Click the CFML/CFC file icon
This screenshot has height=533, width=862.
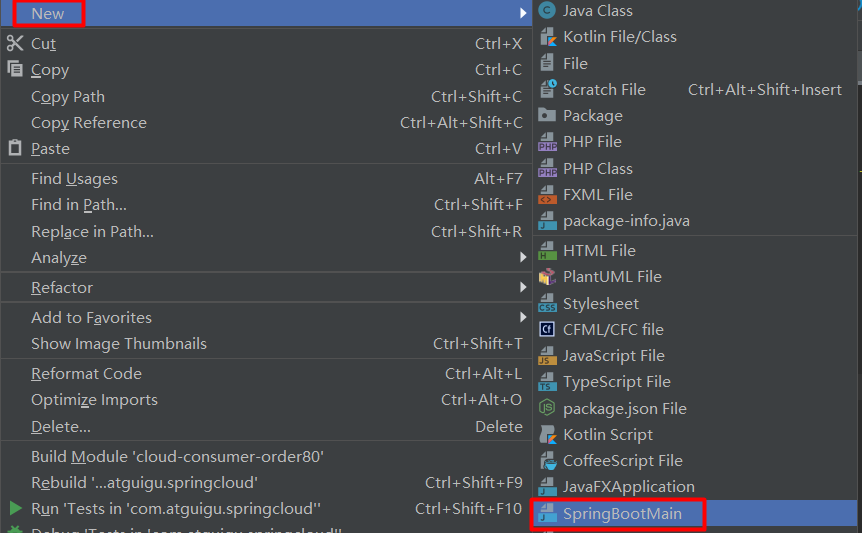coord(547,330)
